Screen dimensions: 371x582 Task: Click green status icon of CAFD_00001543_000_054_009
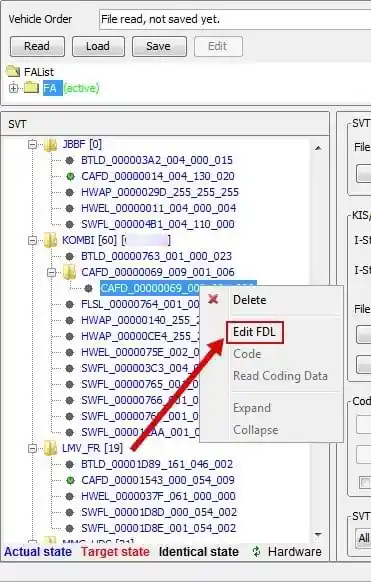point(70,480)
